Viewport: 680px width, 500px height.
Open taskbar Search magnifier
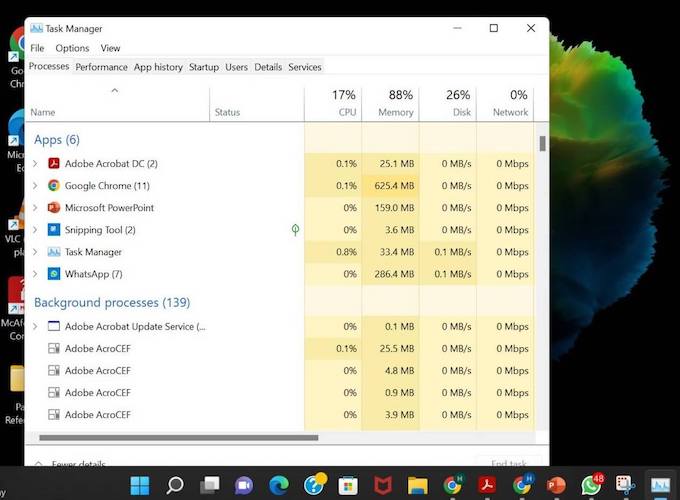click(x=175, y=485)
